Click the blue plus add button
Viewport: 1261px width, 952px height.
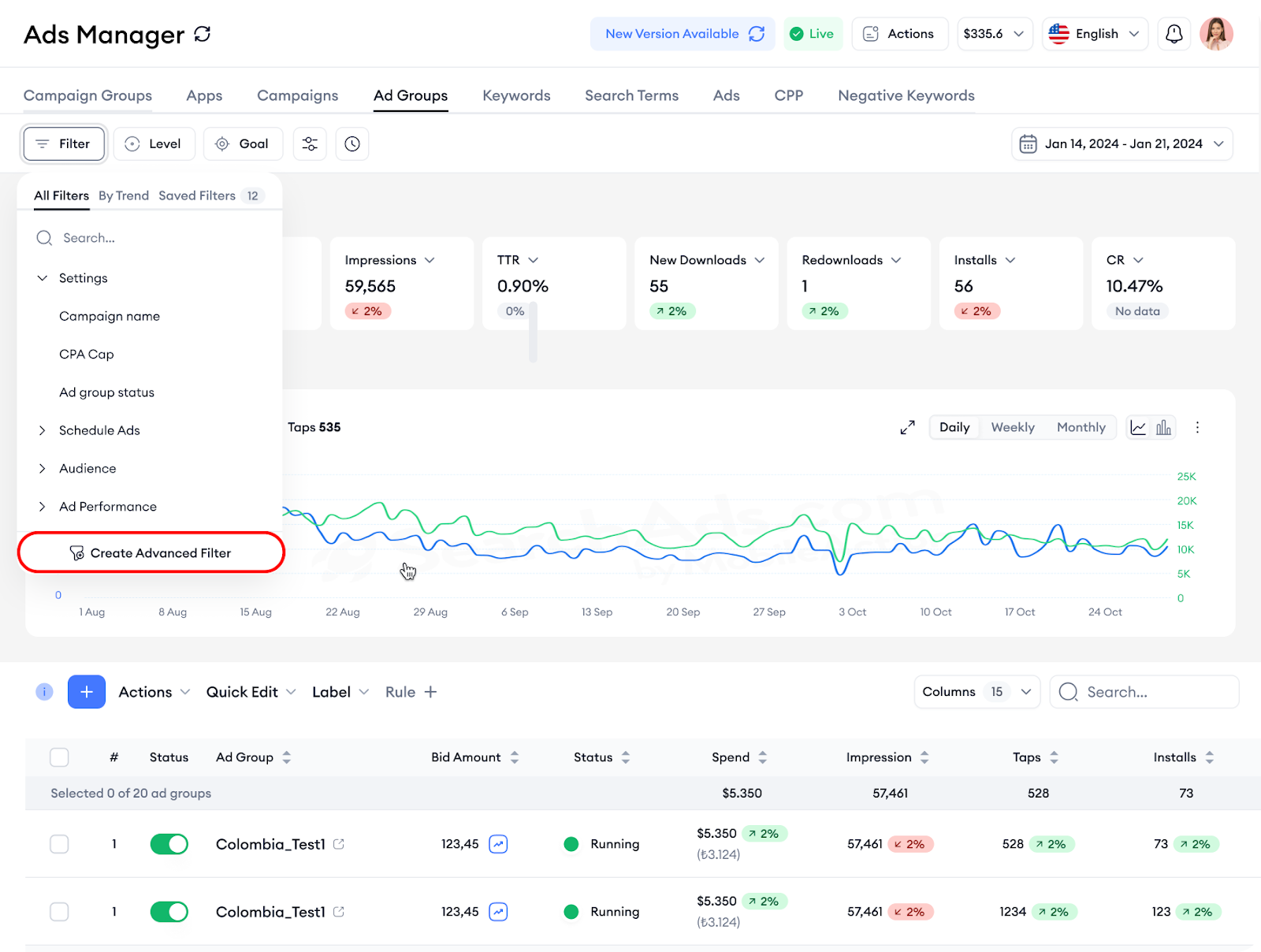click(87, 692)
